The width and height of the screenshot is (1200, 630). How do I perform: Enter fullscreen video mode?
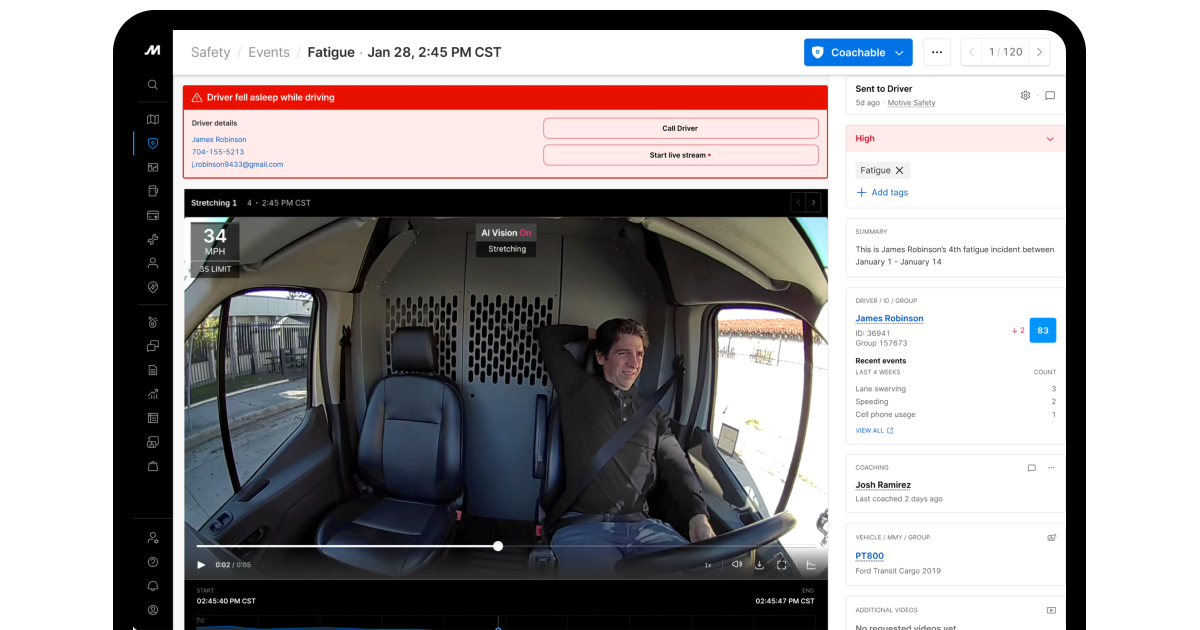[782, 565]
